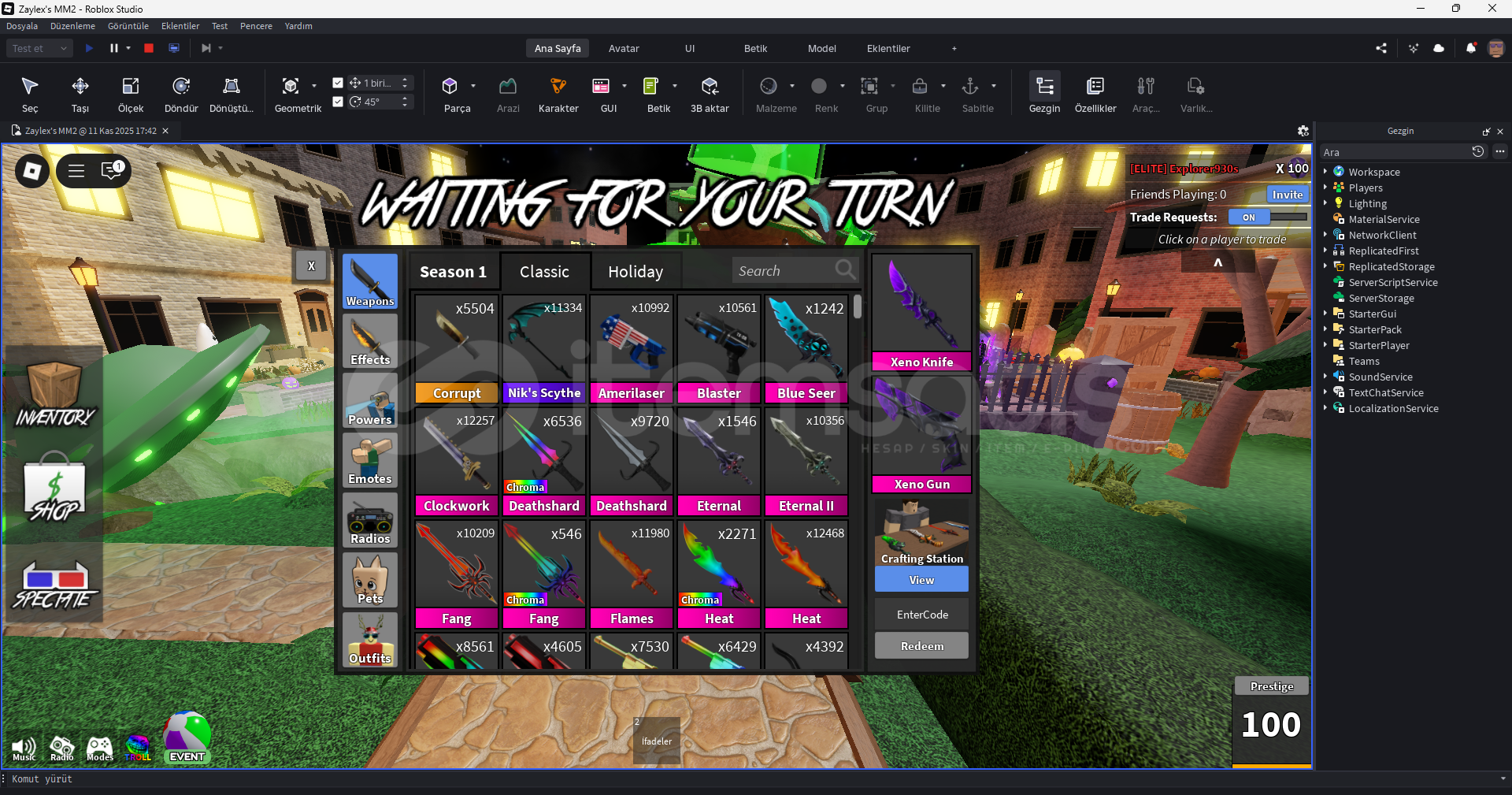Open the 3B aktar import tool
1512x795 pixels.
pos(710,94)
